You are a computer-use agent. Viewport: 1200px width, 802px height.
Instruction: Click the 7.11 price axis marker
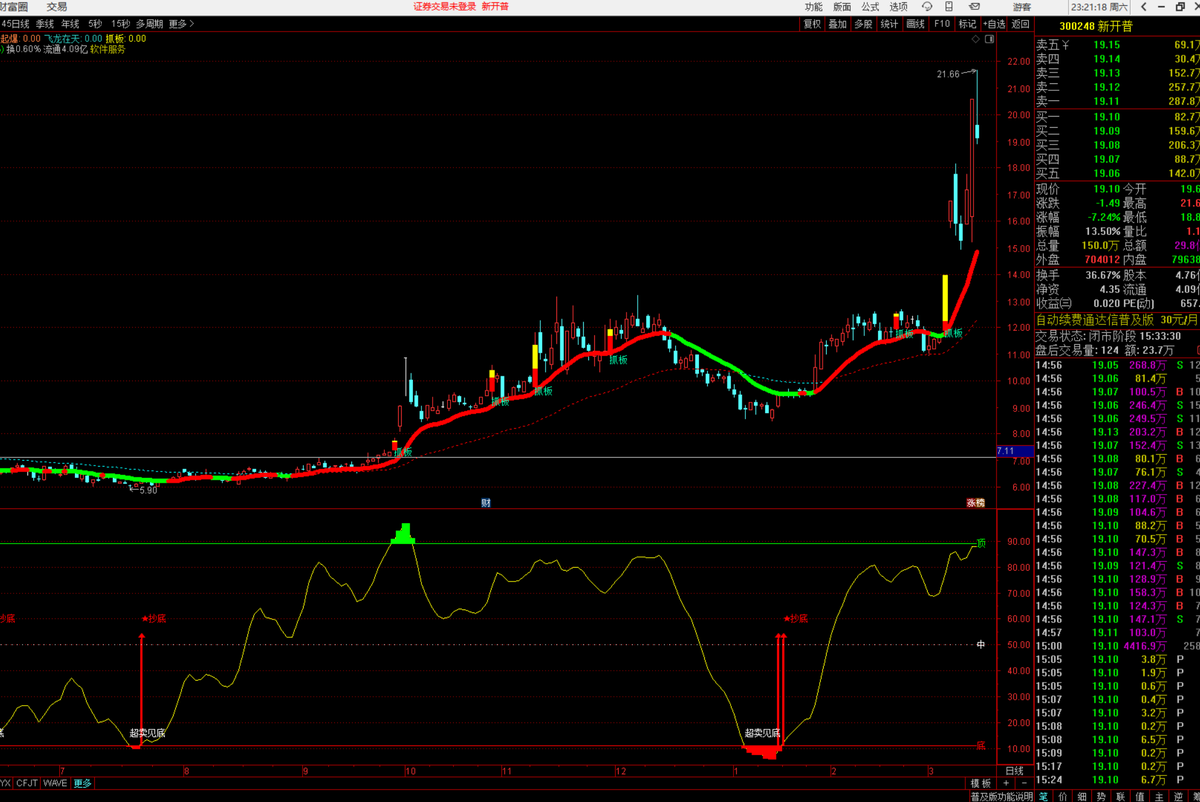point(1013,452)
